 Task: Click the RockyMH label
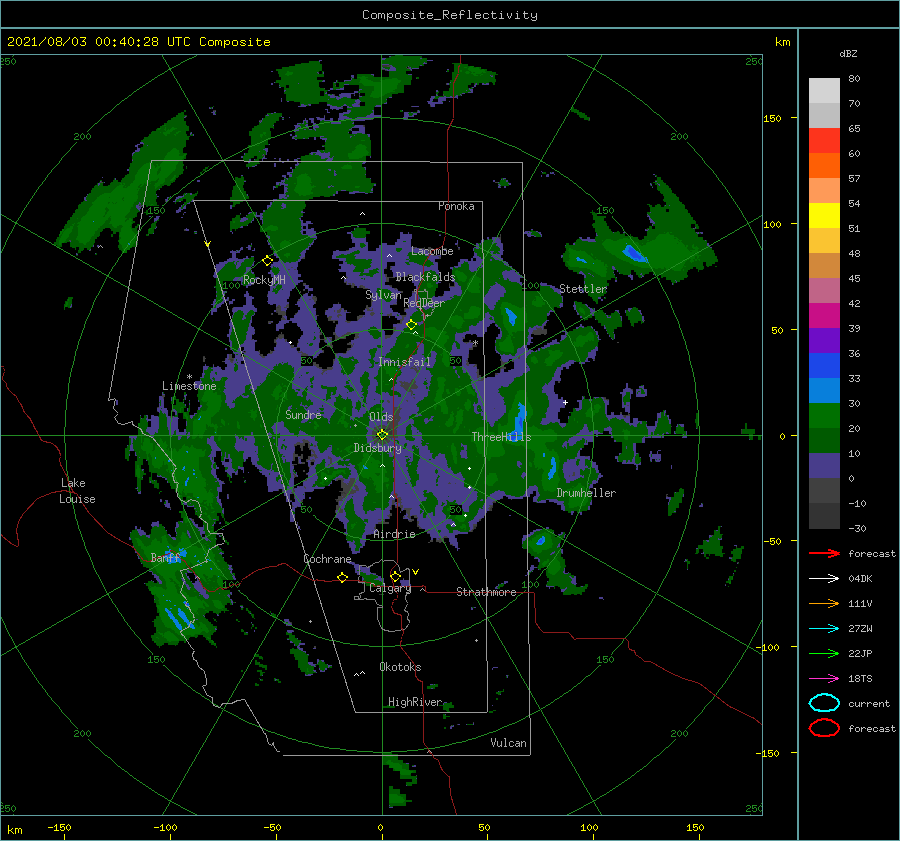(264, 280)
